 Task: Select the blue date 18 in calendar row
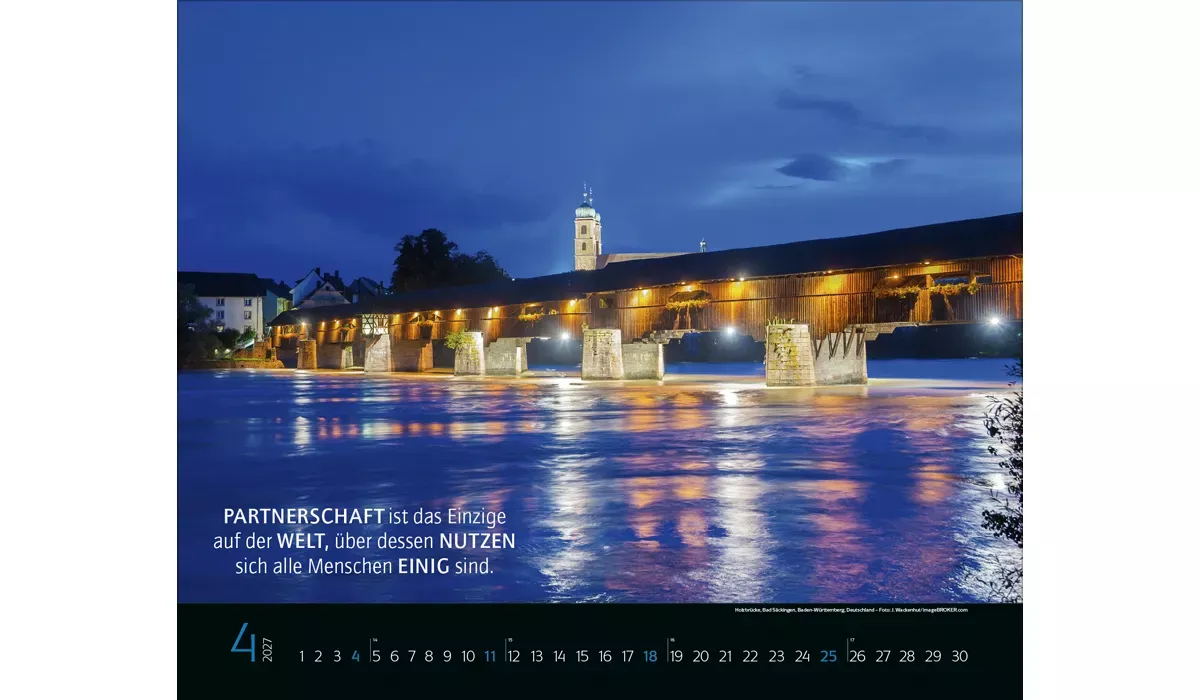pos(651,655)
